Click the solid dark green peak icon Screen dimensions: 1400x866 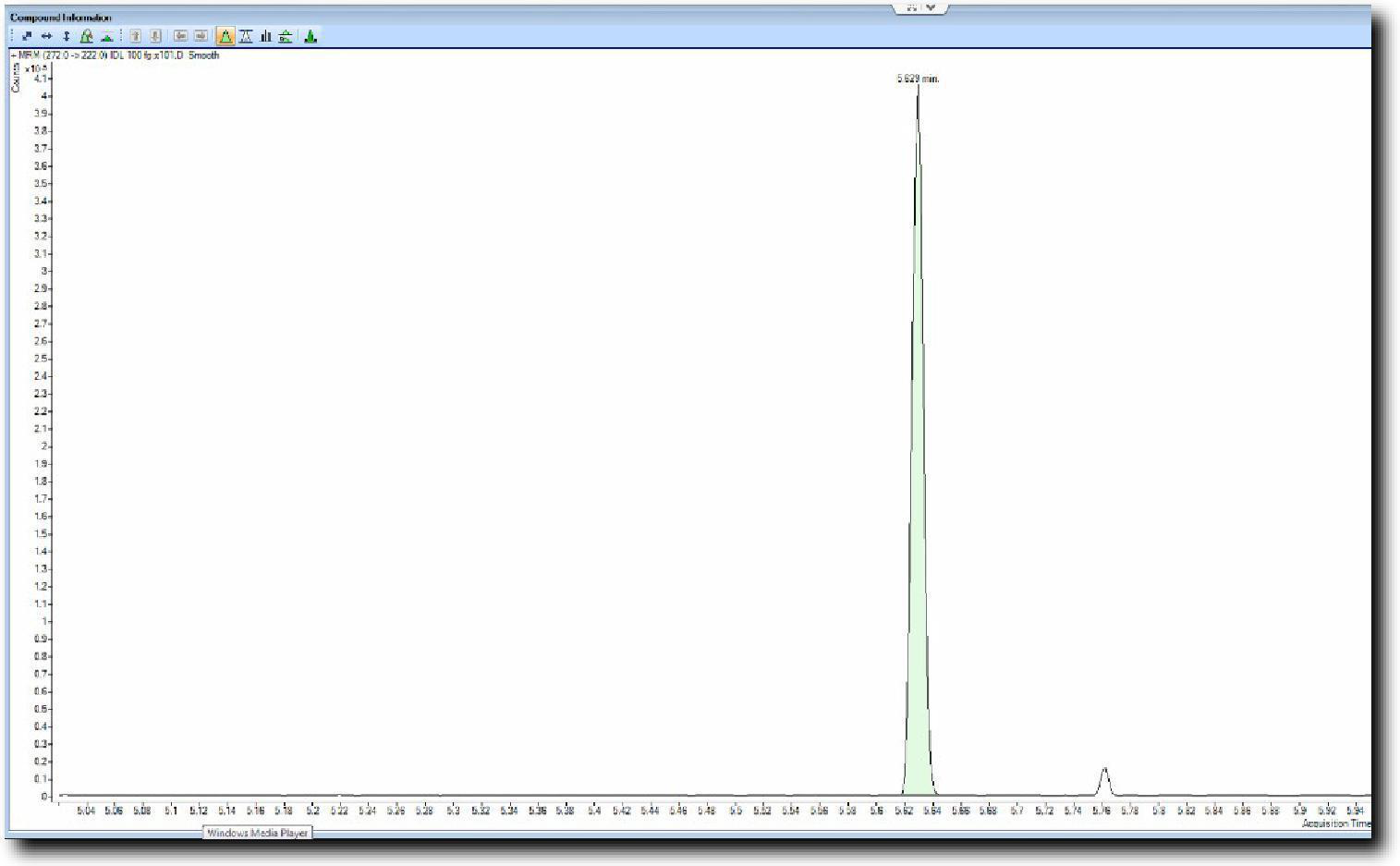(x=310, y=36)
